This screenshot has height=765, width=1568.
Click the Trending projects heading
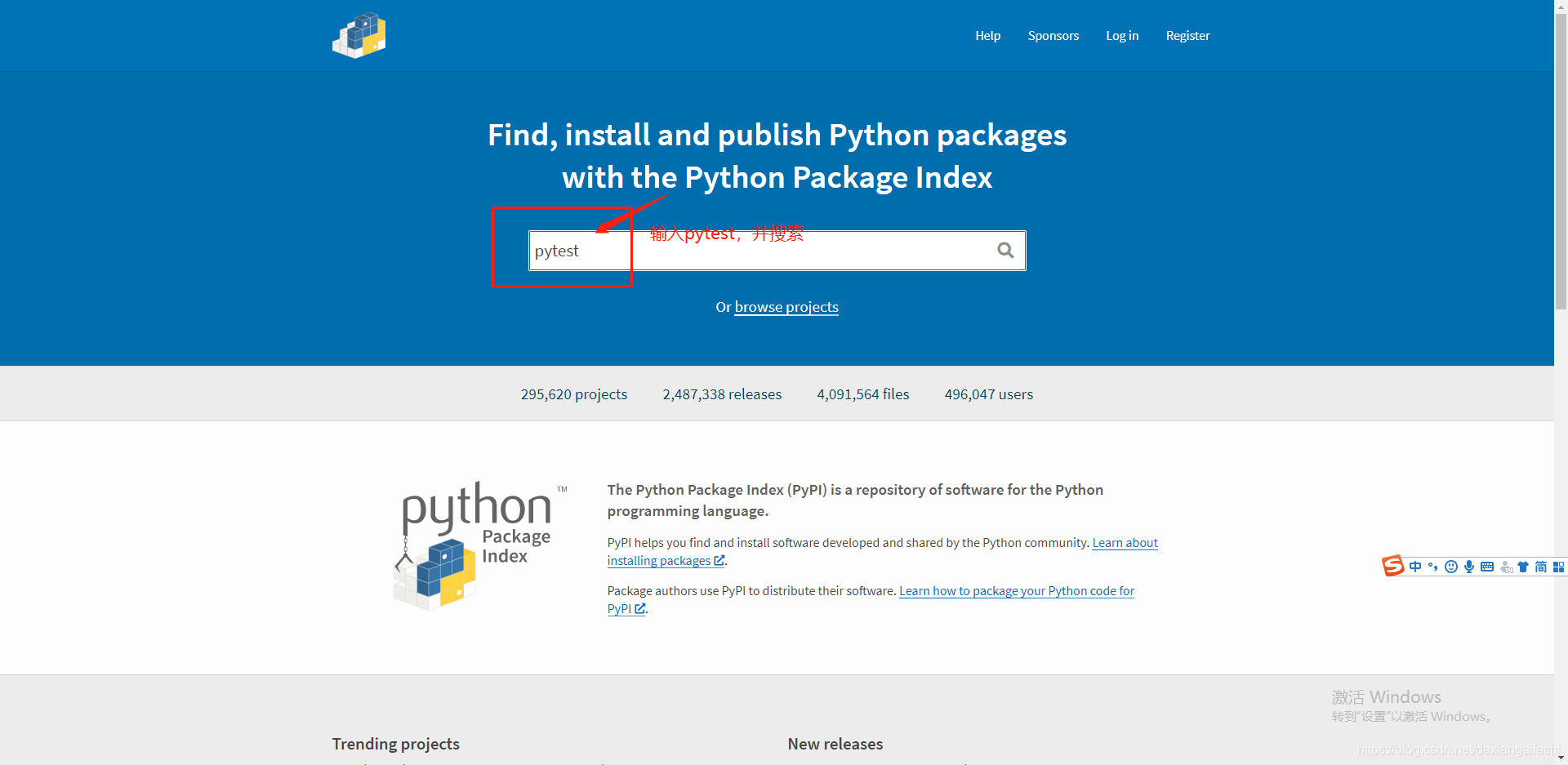tap(395, 744)
